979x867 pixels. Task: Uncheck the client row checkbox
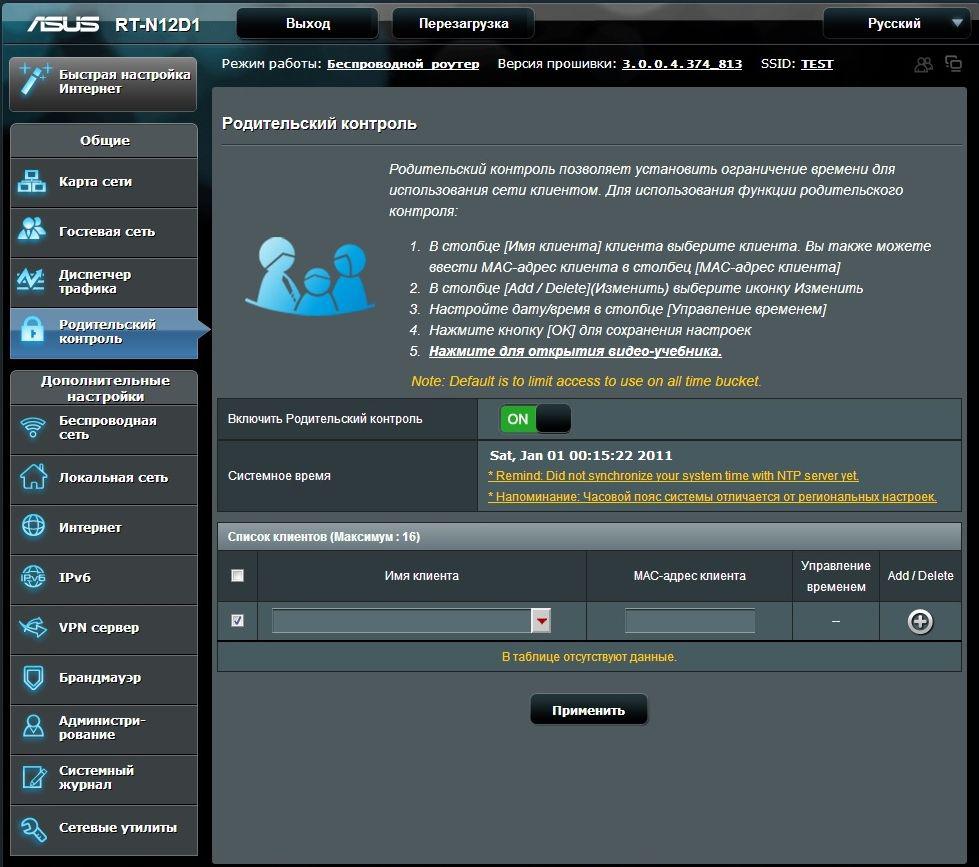[x=237, y=621]
